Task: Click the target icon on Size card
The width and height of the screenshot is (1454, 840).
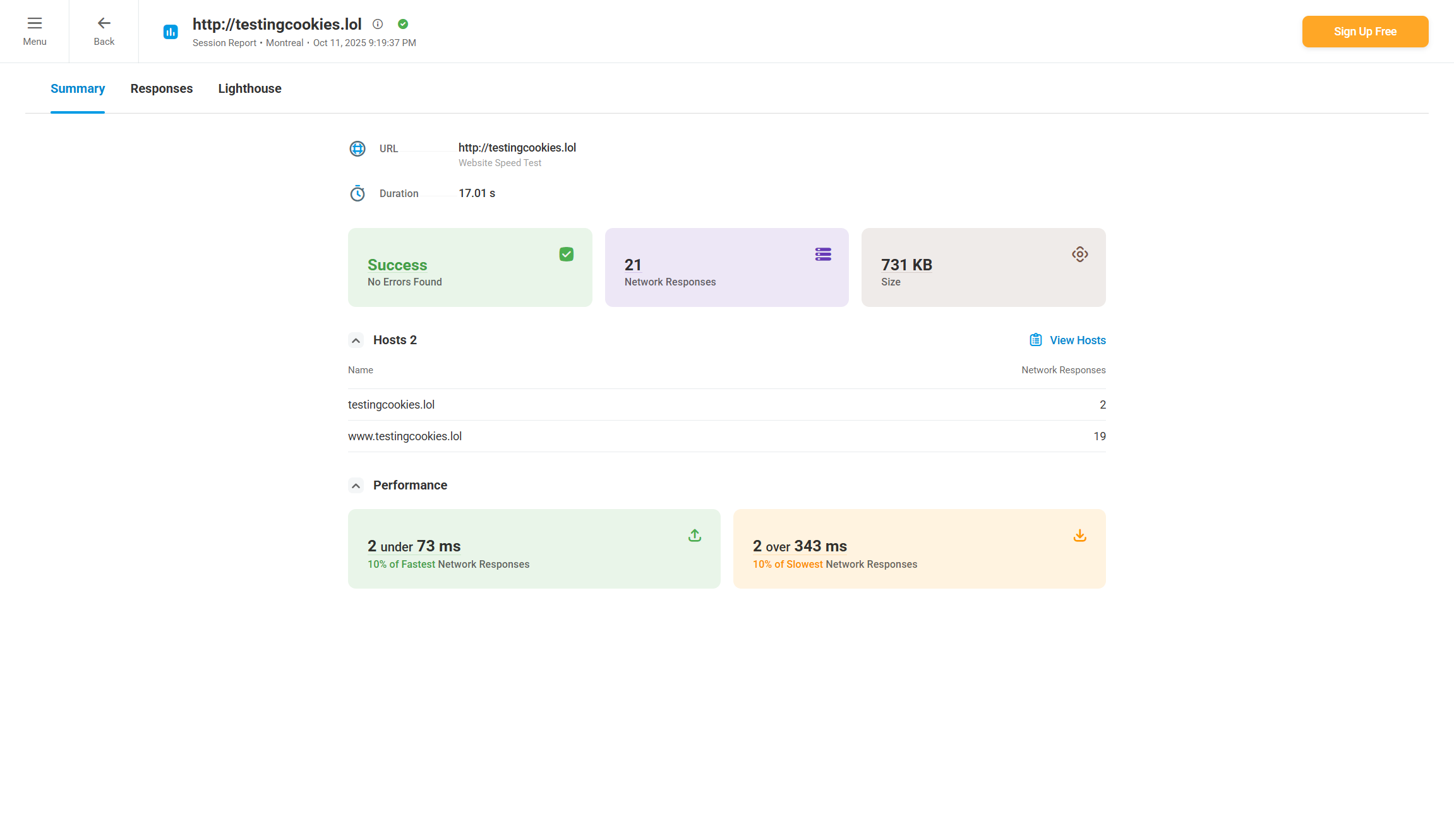Action: [1079, 255]
